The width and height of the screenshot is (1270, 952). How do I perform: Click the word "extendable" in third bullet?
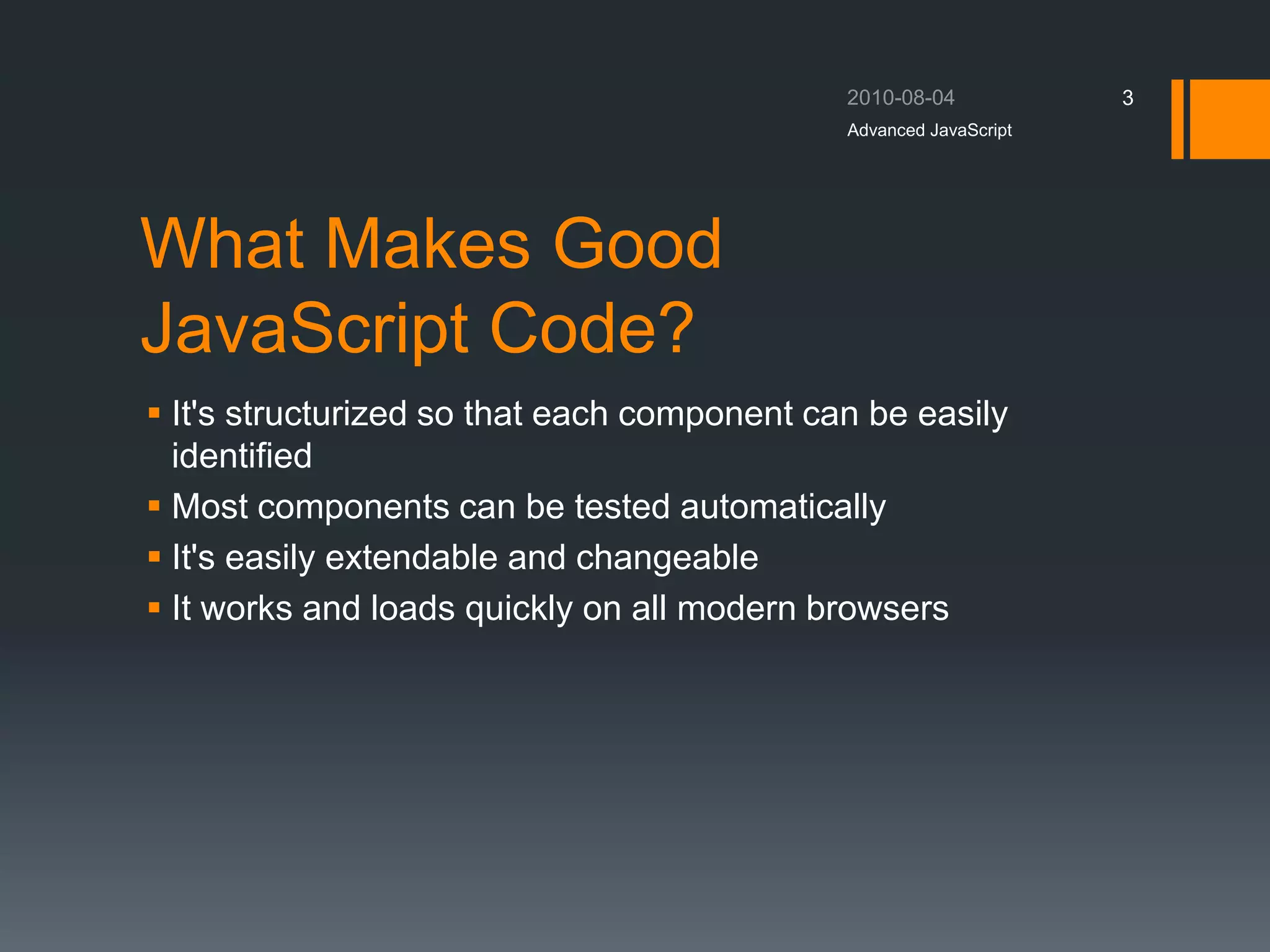tap(411, 558)
